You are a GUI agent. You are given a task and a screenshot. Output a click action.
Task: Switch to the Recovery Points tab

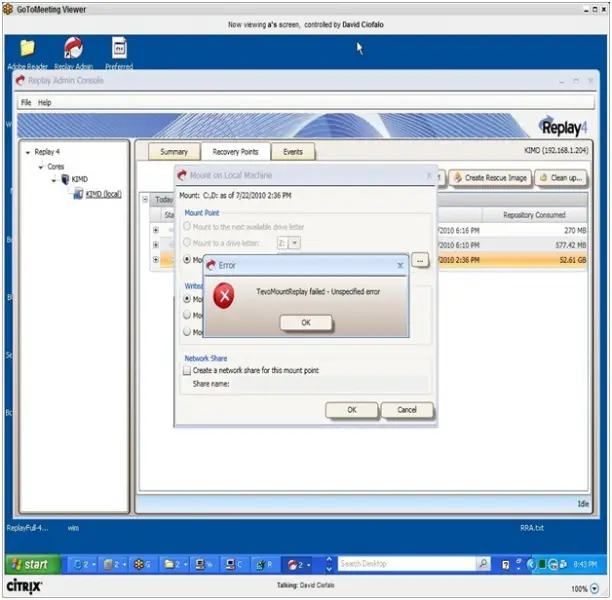(235, 151)
